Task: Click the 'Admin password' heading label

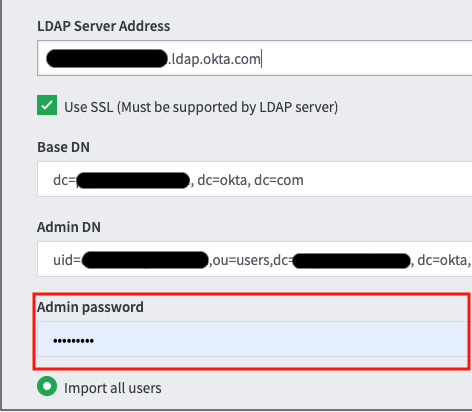Action: (90, 307)
